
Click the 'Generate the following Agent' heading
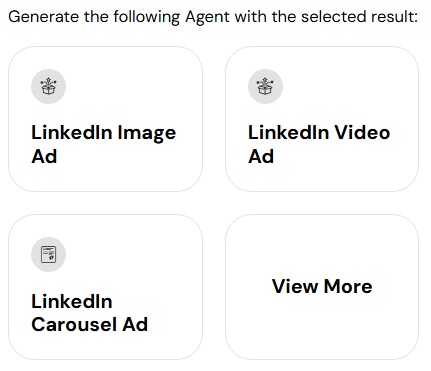coord(213,17)
